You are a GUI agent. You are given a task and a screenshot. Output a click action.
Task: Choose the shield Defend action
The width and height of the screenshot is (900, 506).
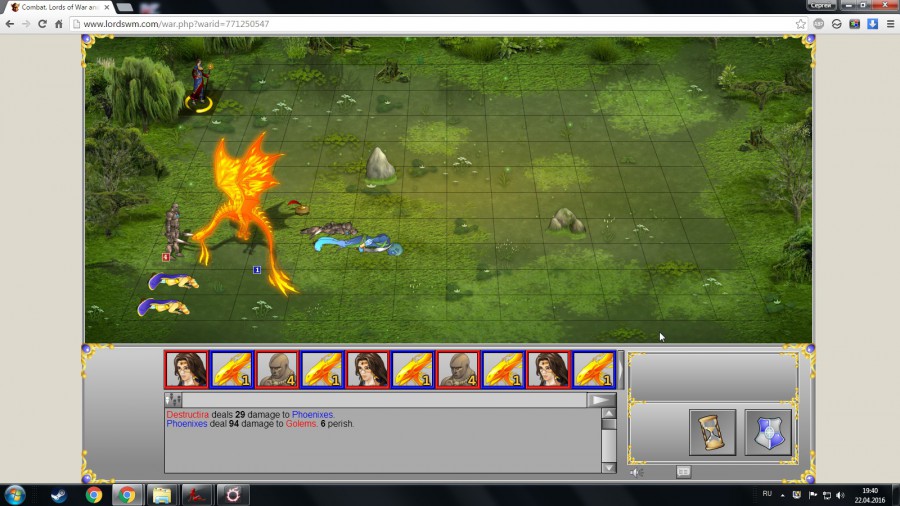[768, 432]
